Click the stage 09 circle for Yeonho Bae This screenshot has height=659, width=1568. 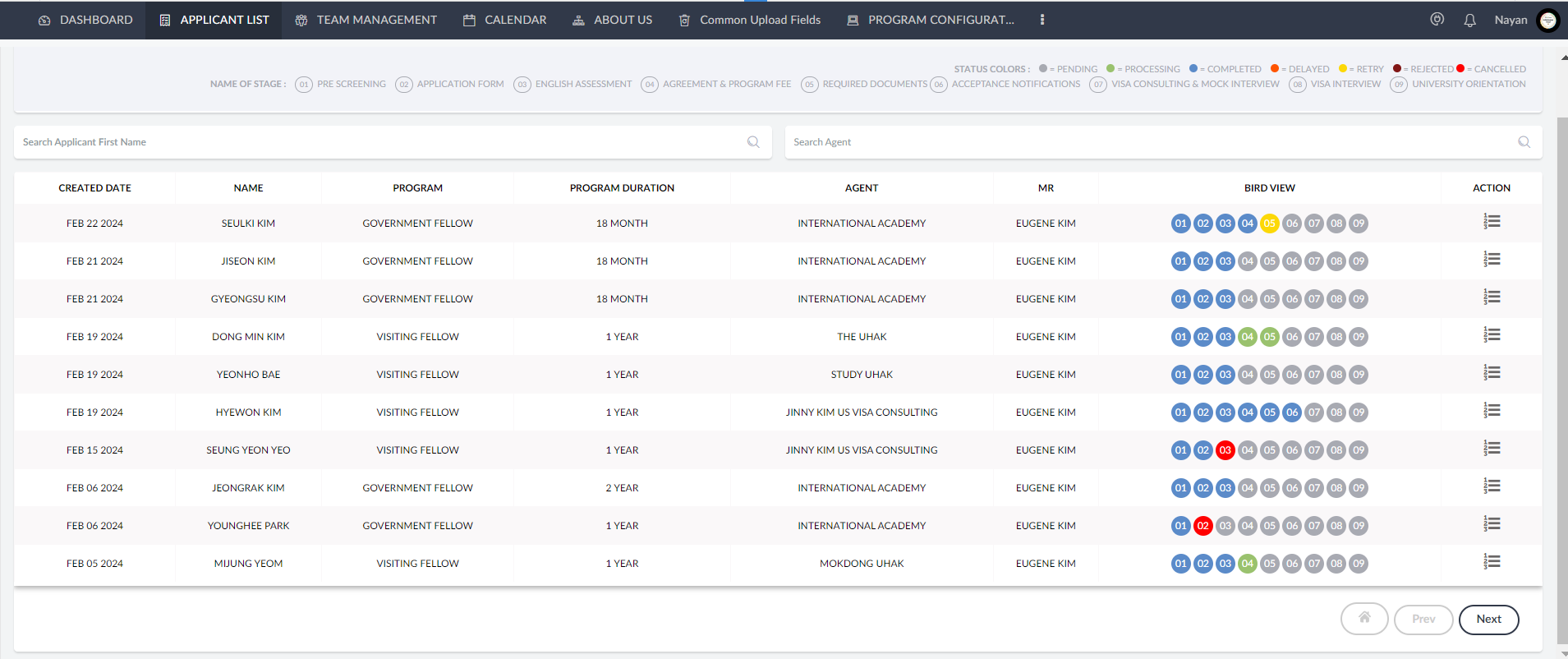(1359, 375)
